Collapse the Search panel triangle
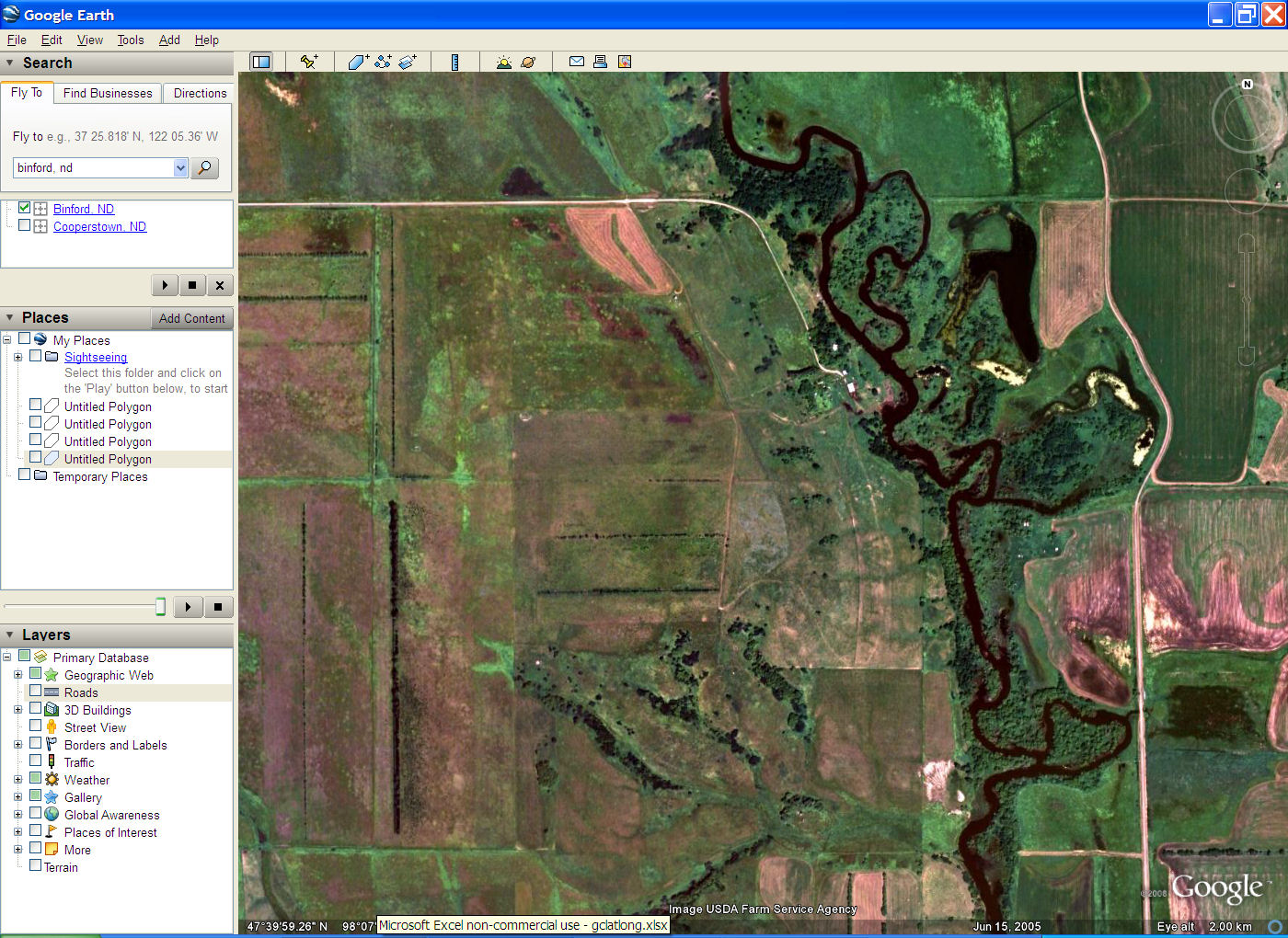 pyautogui.click(x=10, y=63)
